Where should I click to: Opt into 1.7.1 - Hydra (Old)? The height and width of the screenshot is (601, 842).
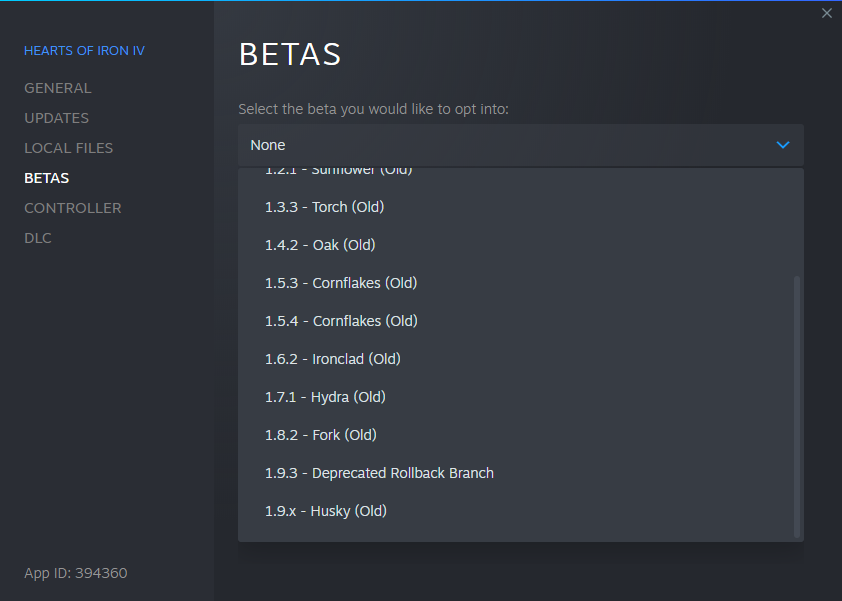(x=325, y=397)
